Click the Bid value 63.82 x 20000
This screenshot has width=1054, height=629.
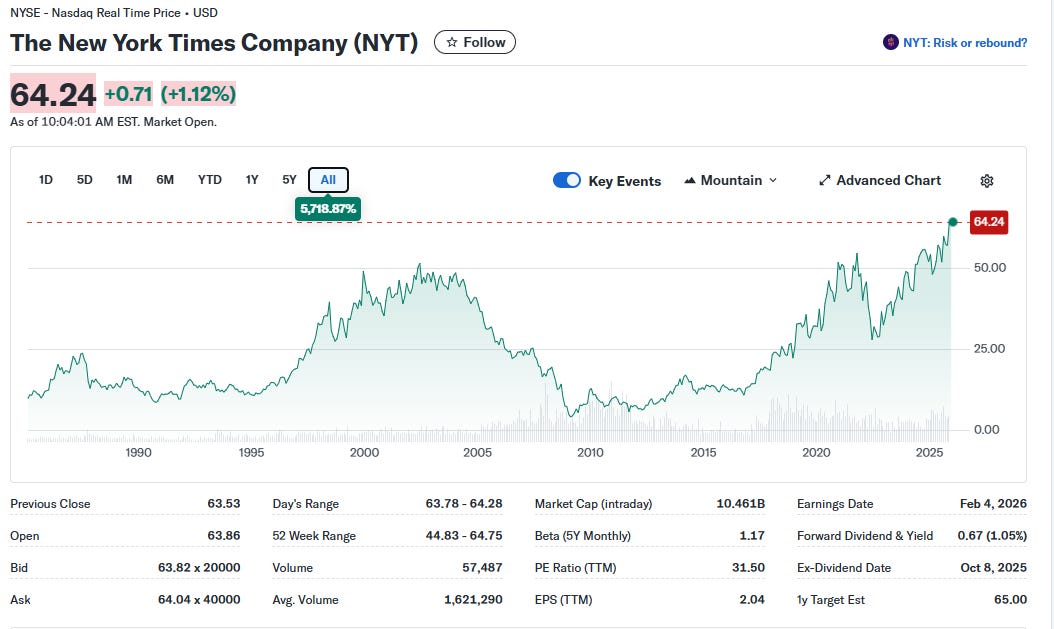(199, 567)
